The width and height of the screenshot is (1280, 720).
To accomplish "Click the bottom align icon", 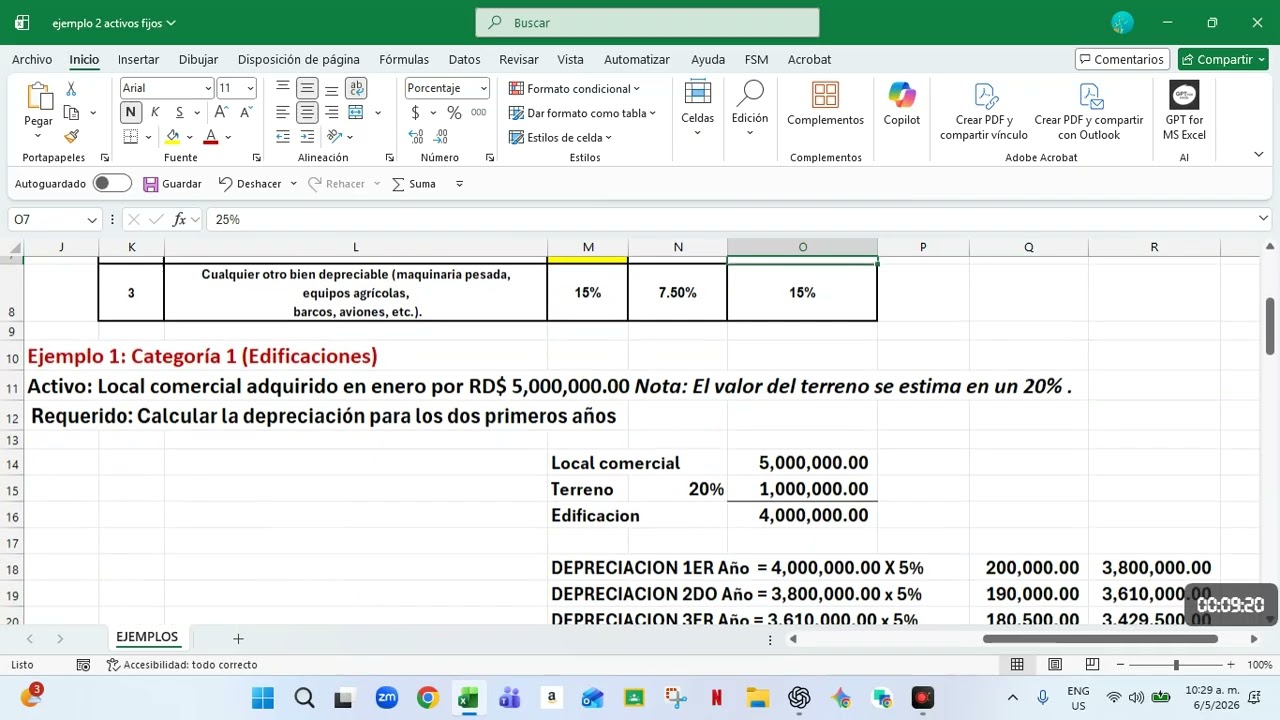I will tap(331, 88).
